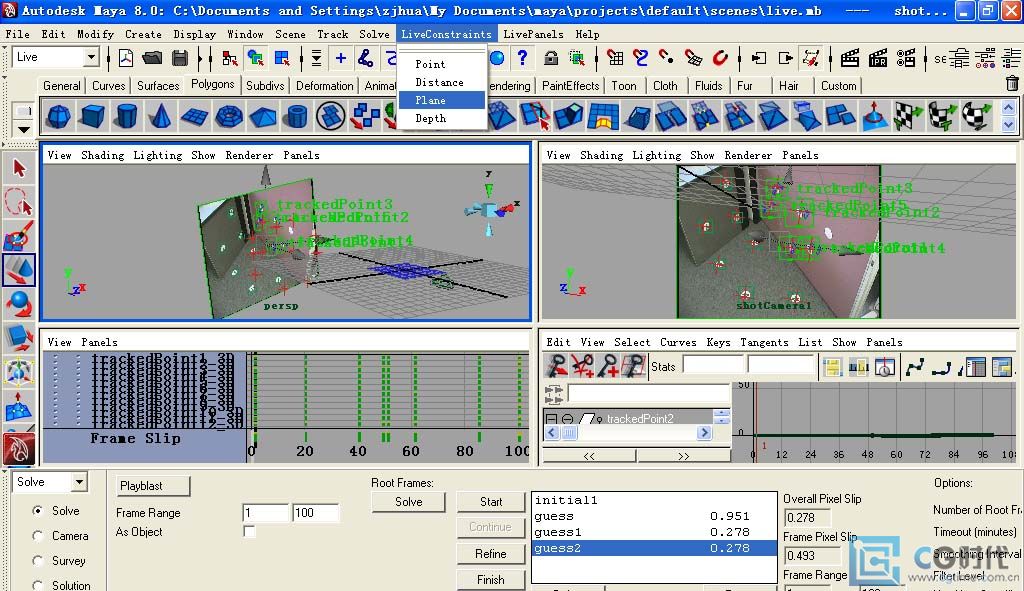Screen dimensions: 1024x591
Task: Enable Snap to grids magnet icon
Action: [615, 58]
